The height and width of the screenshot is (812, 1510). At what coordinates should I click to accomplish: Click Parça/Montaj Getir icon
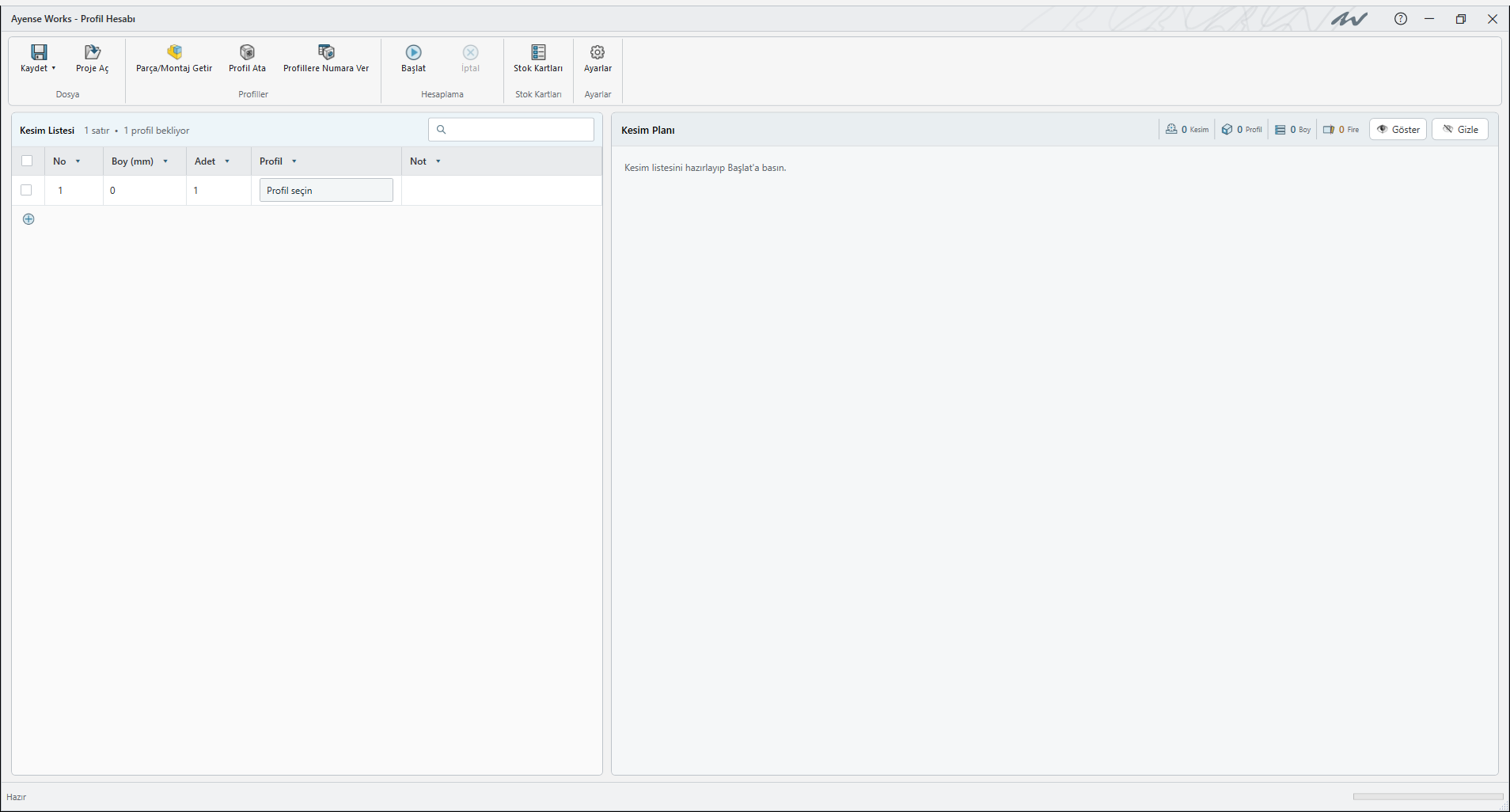174,52
